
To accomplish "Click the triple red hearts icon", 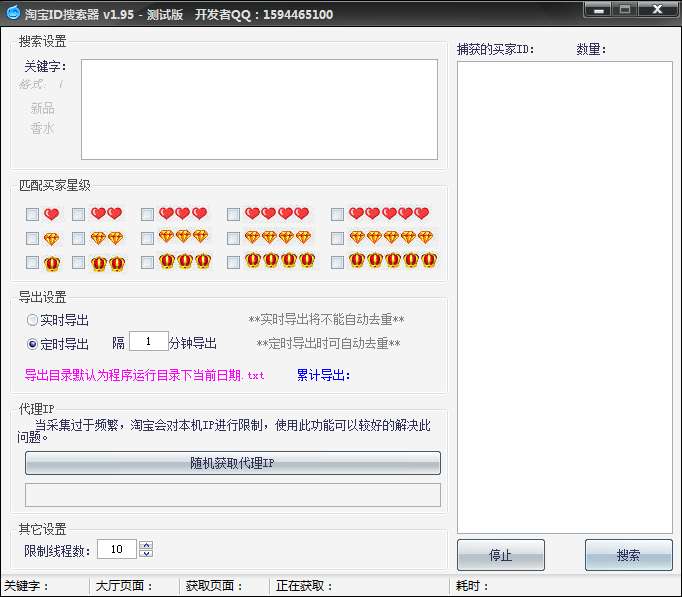I will click(x=183, y=213).
